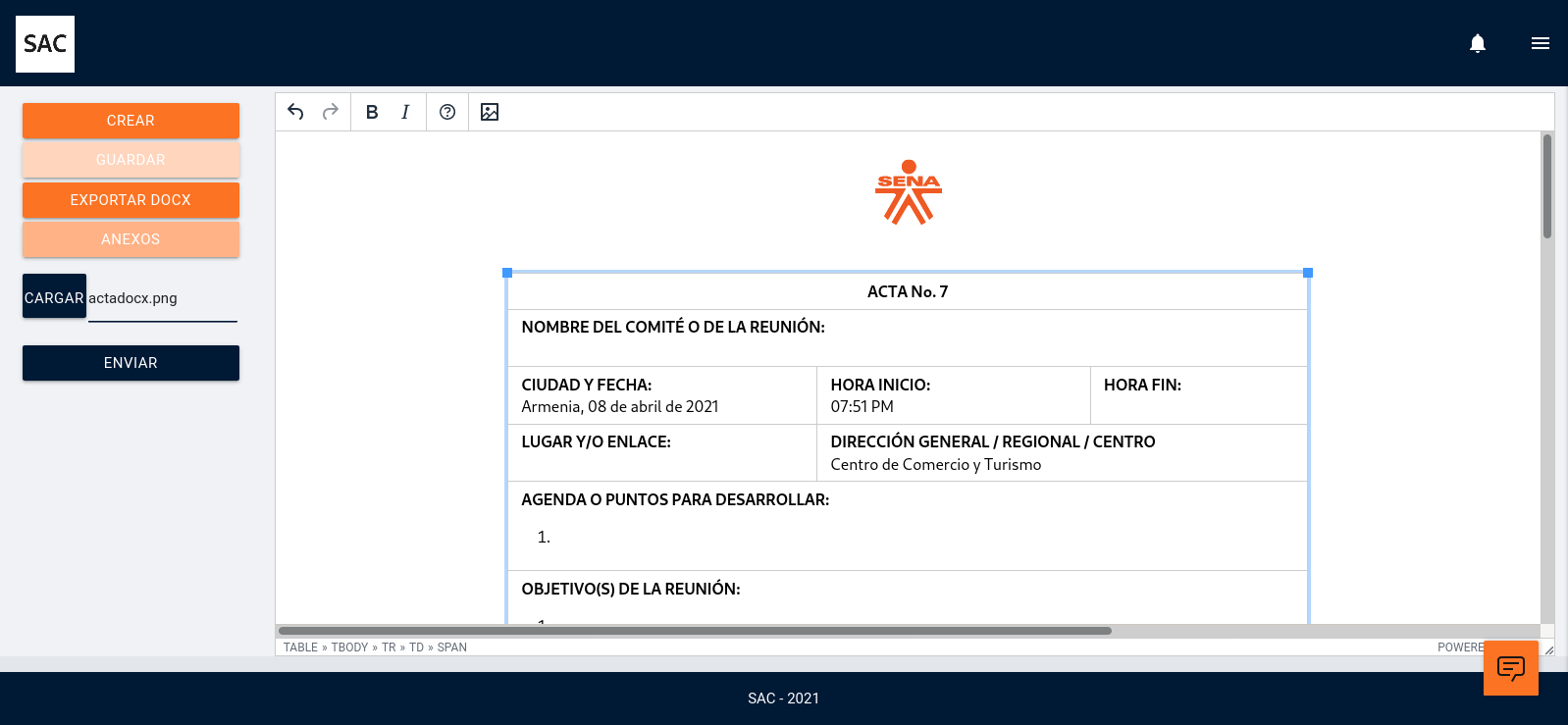This screenshot has width=1568, height=725.
Task: Click 'OBJETIVO(S) DE LA REUNIÓN:' label
Action: tap(631, 589)
